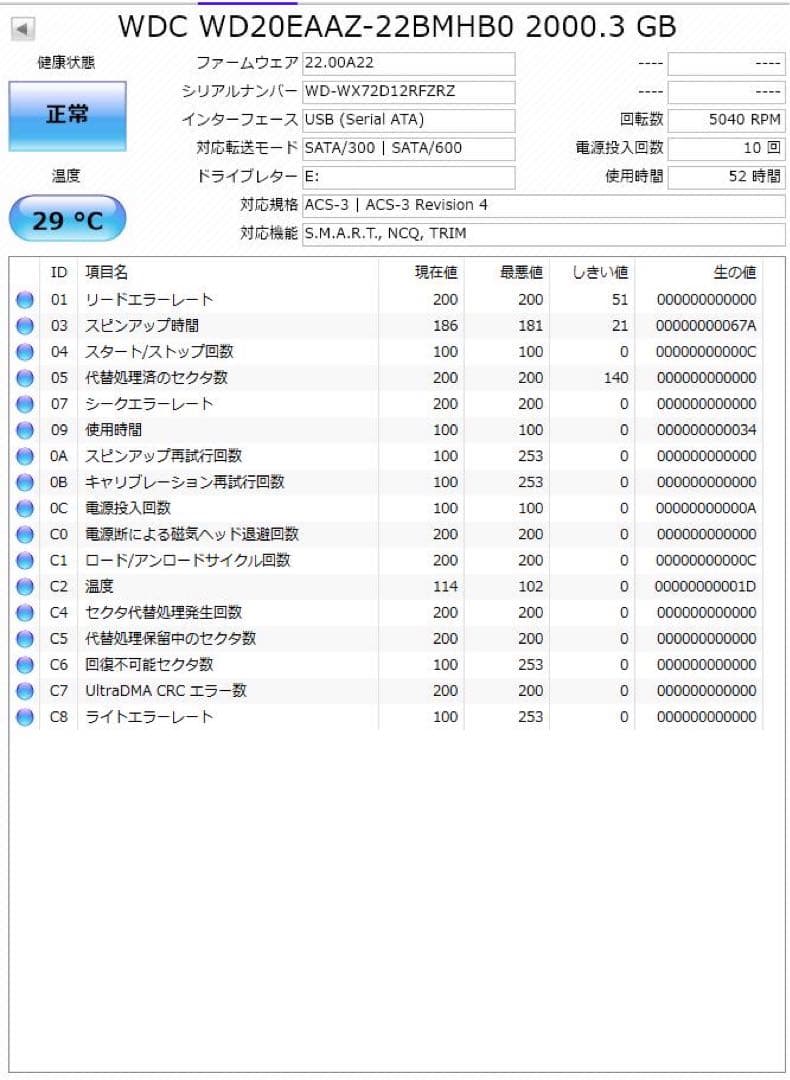Click status orb for キャリブレーション再試行回数 row
The height and width of the screenshot is (1080, 790).
(25, 482)
